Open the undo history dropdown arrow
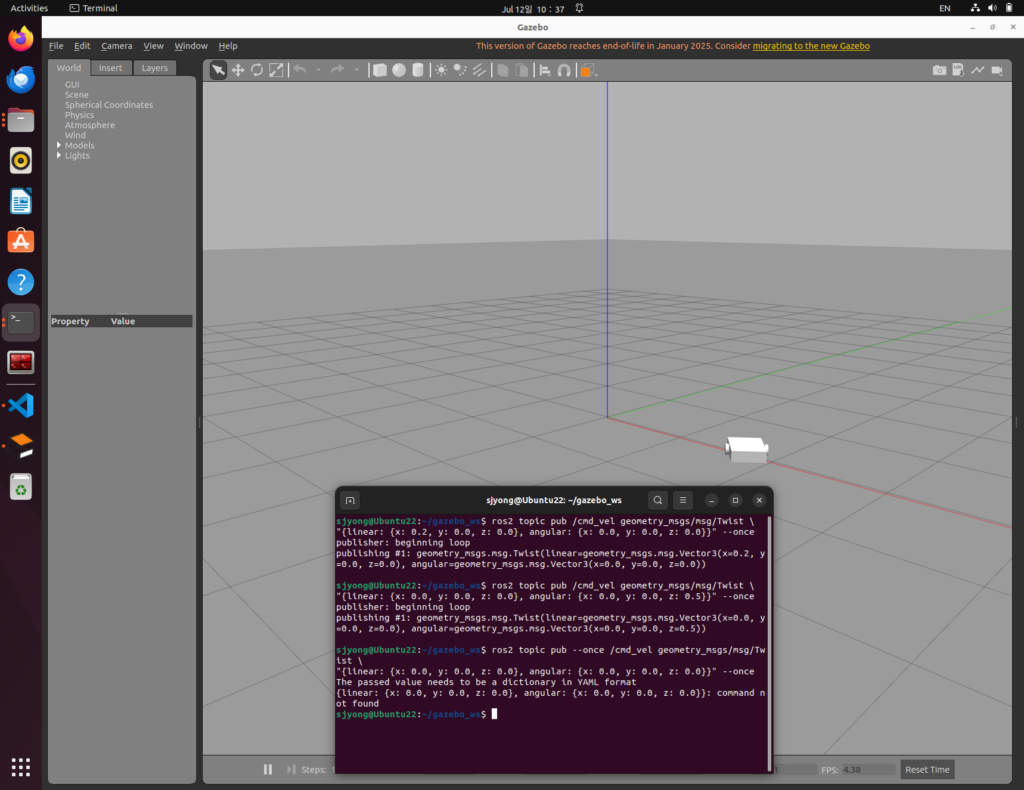1024x790 pixels. [319, 70]
